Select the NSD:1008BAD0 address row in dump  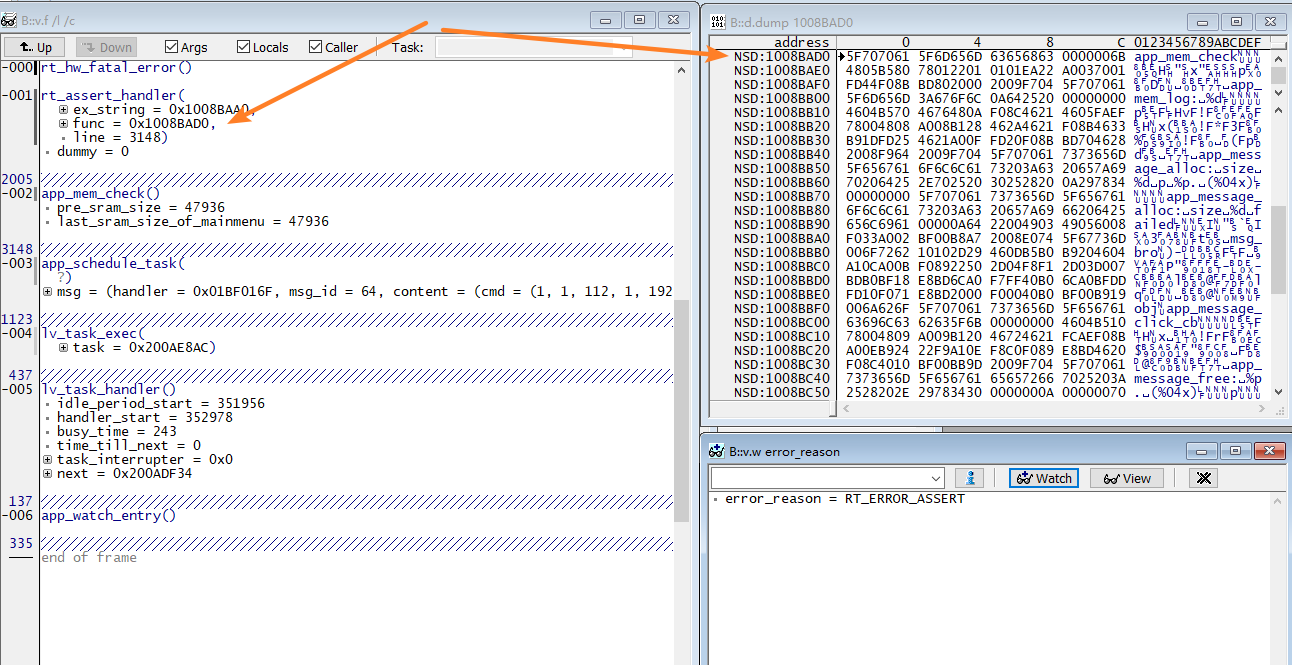point(781,57)
